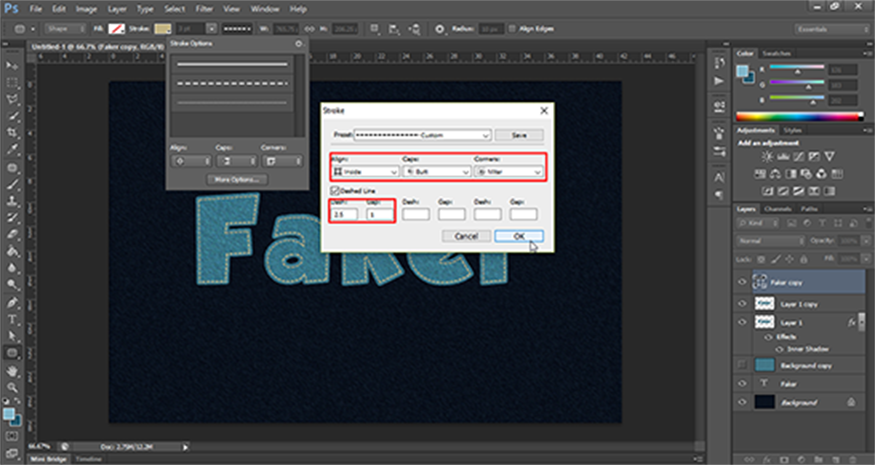Select the Move tool
The height and width of the screenshot is (465, 875).
point(13,65)
